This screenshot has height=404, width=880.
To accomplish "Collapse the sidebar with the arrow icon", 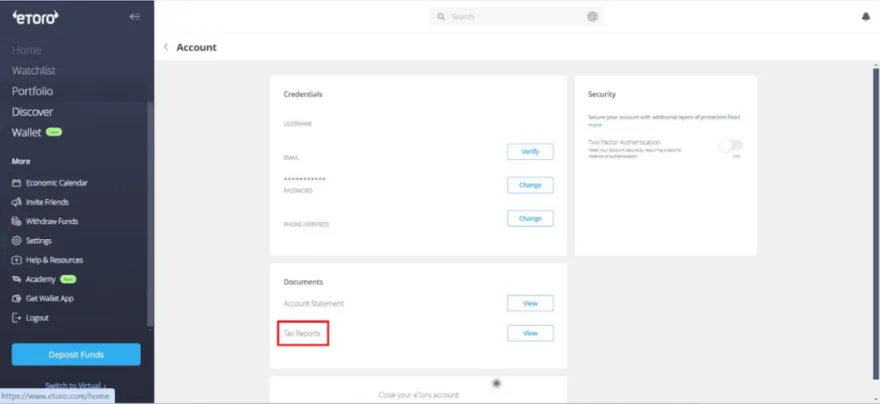I will pyautogui.click(x=135, y=17).
